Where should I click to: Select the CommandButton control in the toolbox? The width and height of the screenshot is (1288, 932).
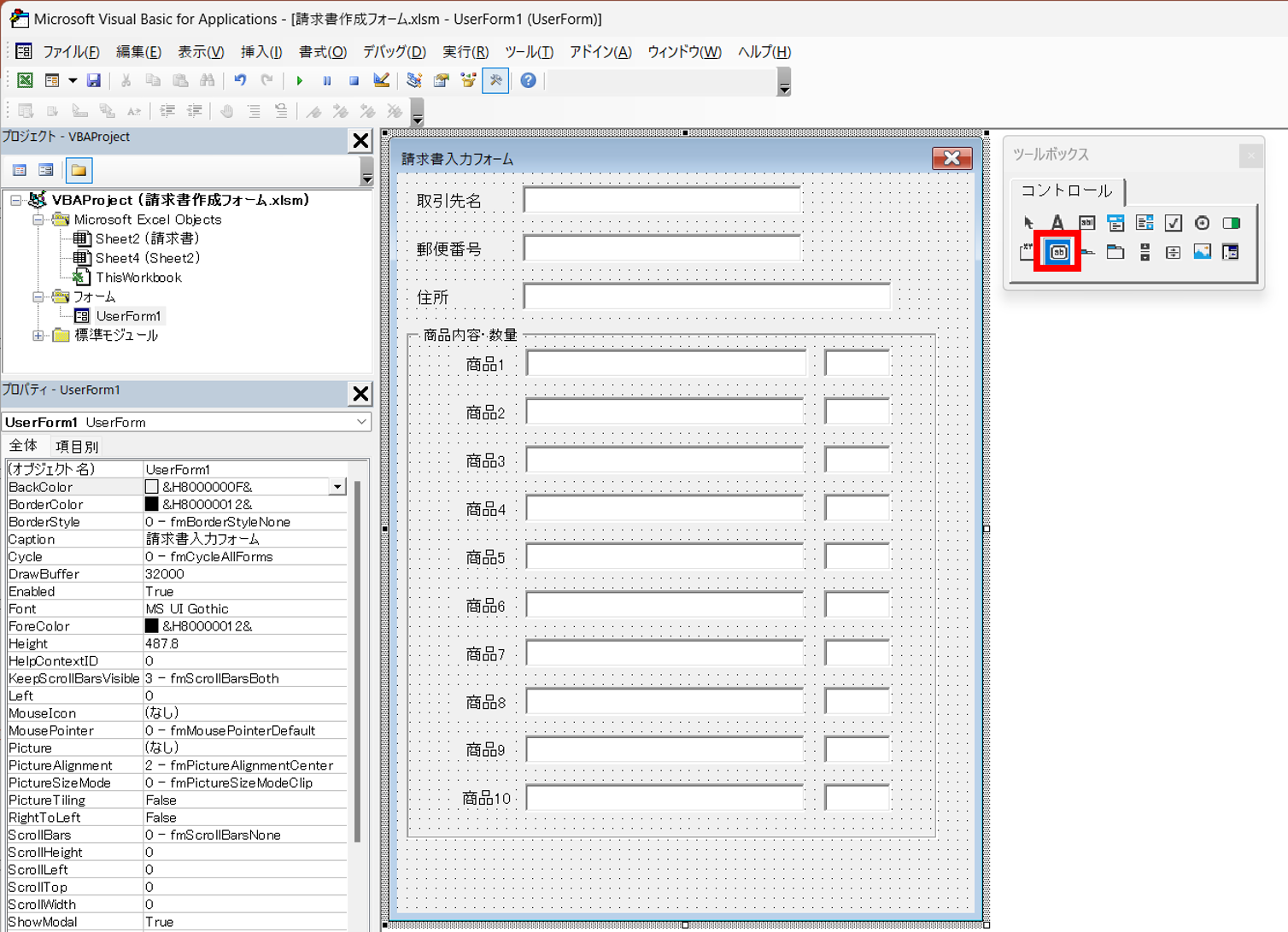click(x=1058, y=251)
